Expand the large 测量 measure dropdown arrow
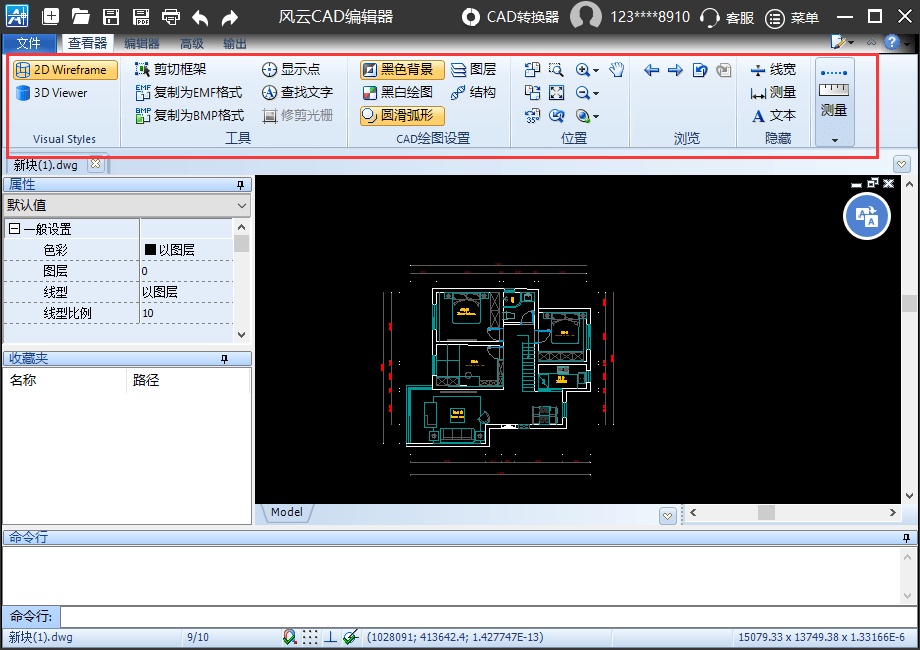The height and width of the screenshot is (650, 920). (834, 141)
